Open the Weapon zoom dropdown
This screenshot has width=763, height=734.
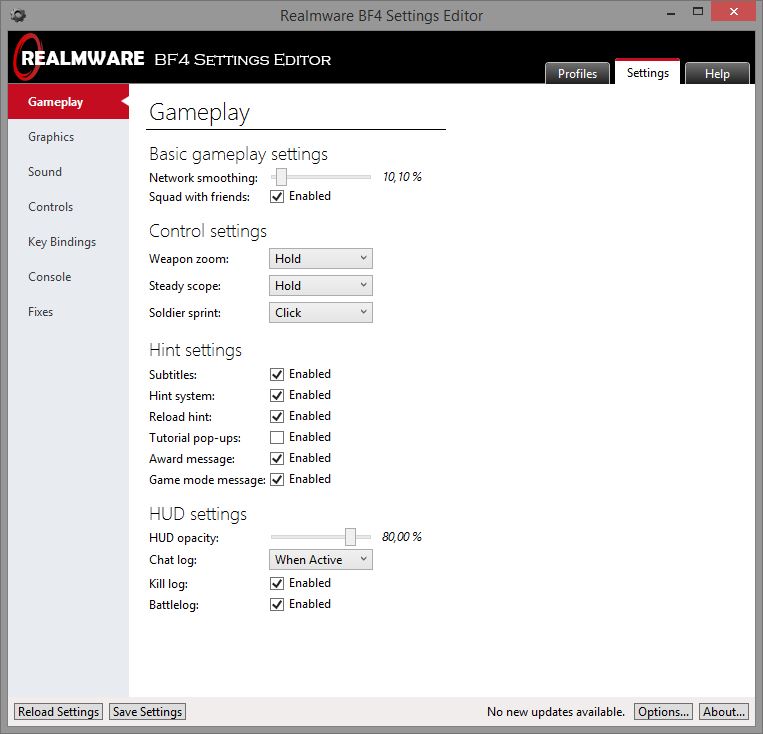tap(321, 258)
